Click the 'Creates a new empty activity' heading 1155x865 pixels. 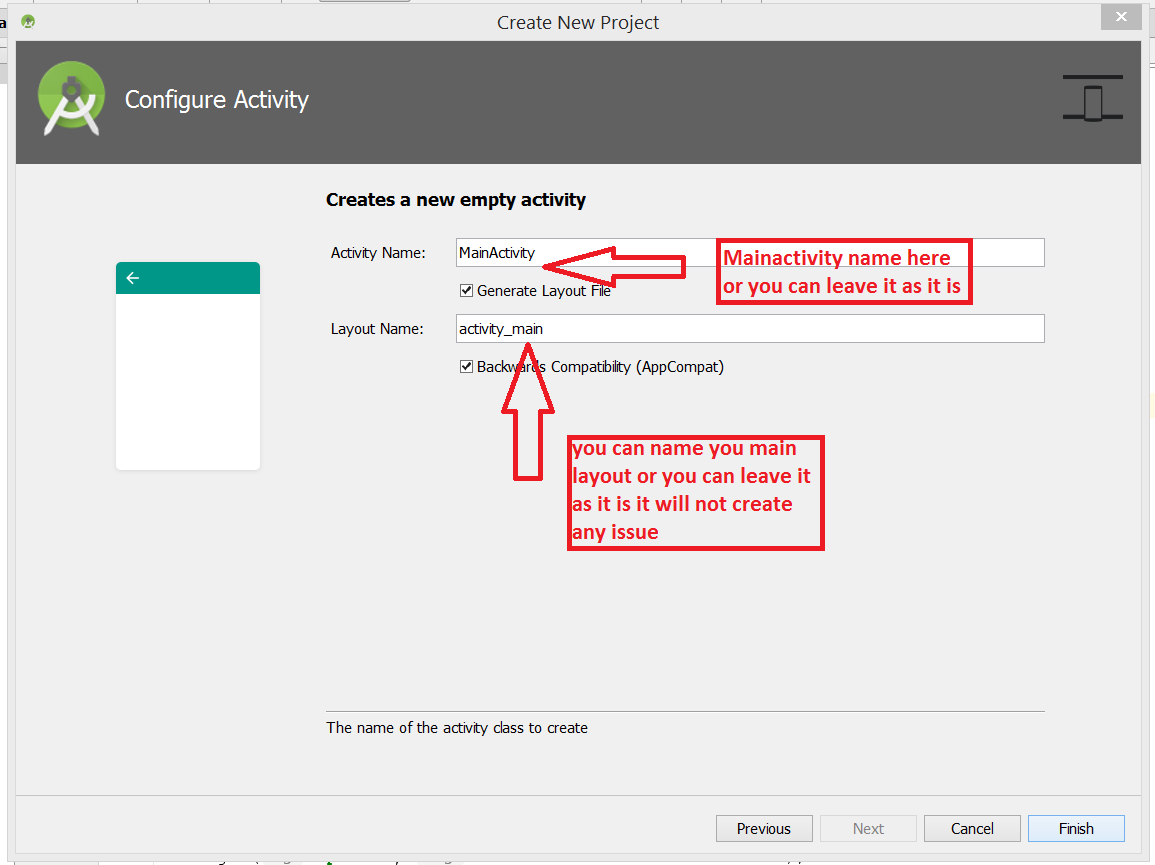tap(456, 200)
